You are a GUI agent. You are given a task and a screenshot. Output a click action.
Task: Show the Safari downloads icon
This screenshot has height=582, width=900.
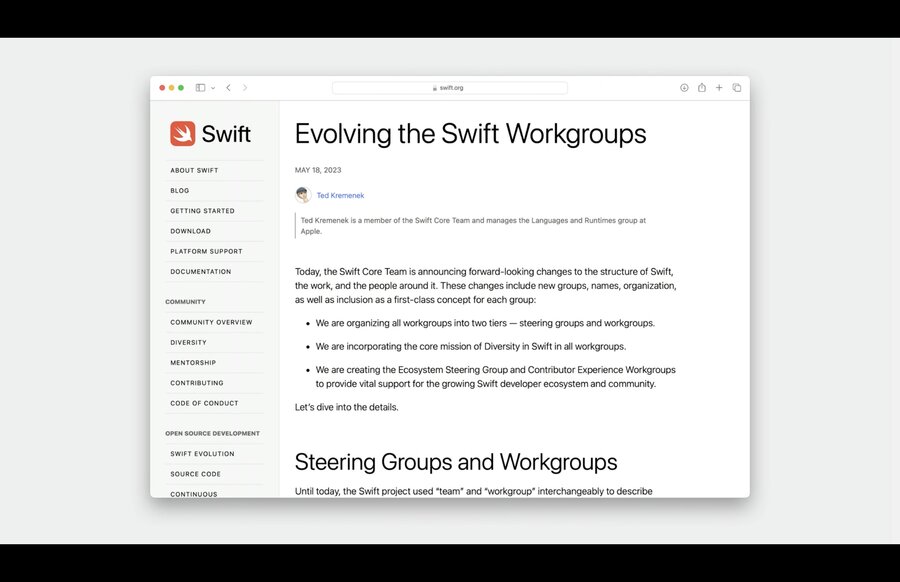click(684, 88)
